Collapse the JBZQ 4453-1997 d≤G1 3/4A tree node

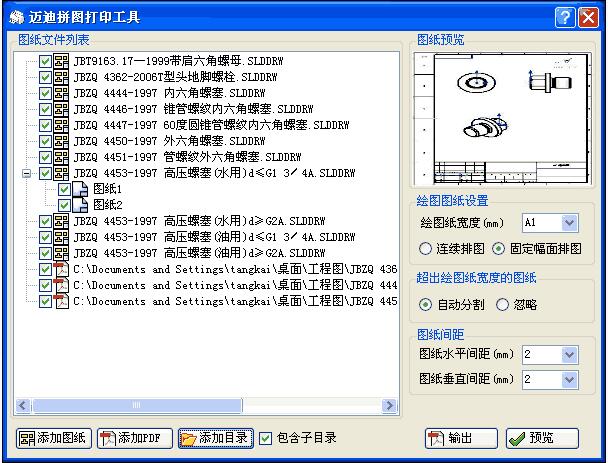pos(27,173)
